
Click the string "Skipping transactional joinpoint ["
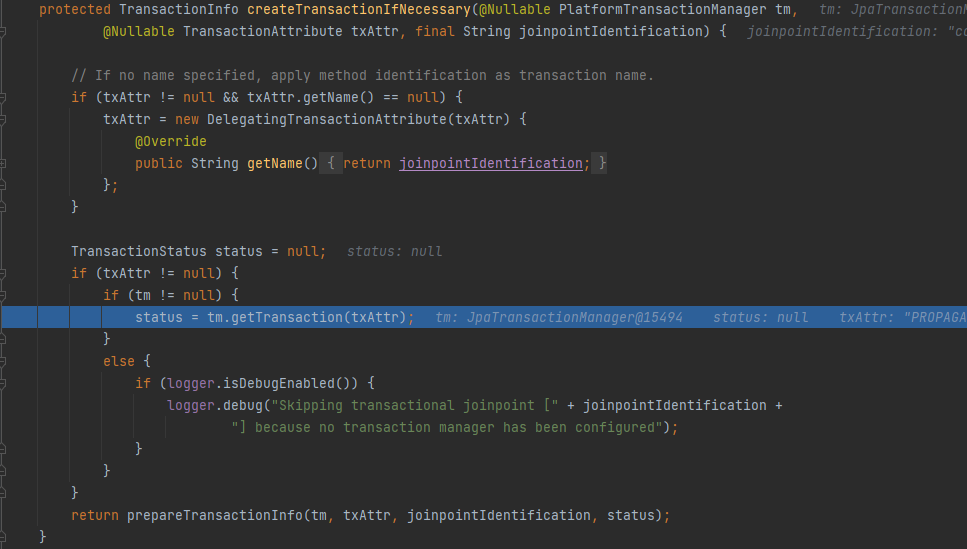click(x=415, y=405)
